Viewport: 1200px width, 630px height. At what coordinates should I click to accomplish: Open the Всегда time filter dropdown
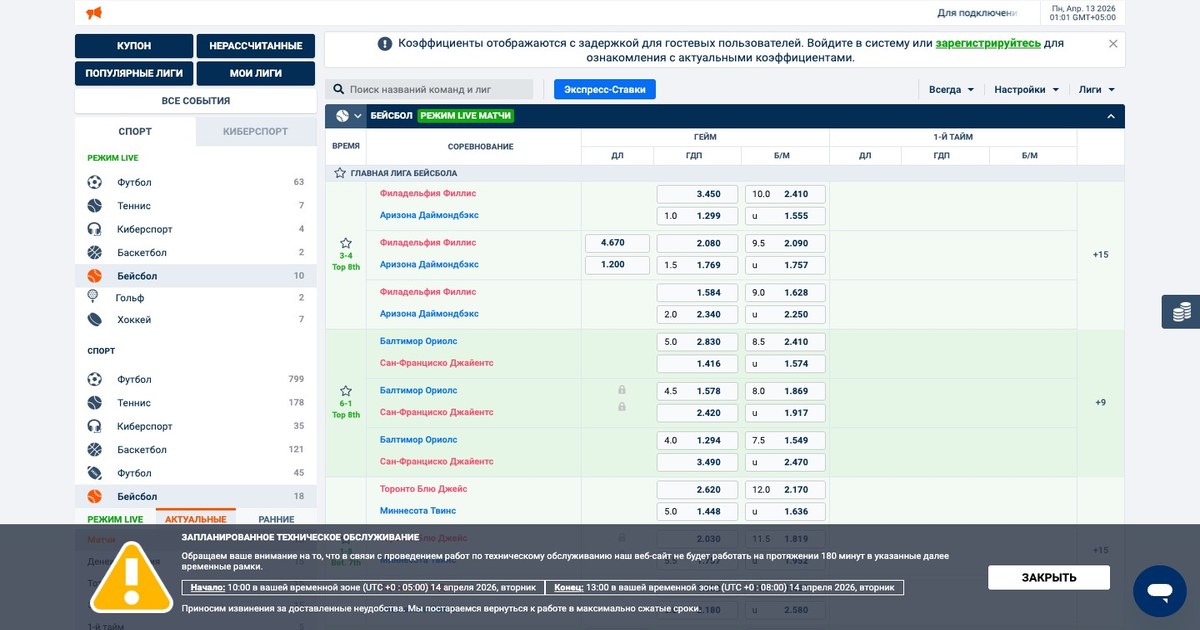(951, 90)
